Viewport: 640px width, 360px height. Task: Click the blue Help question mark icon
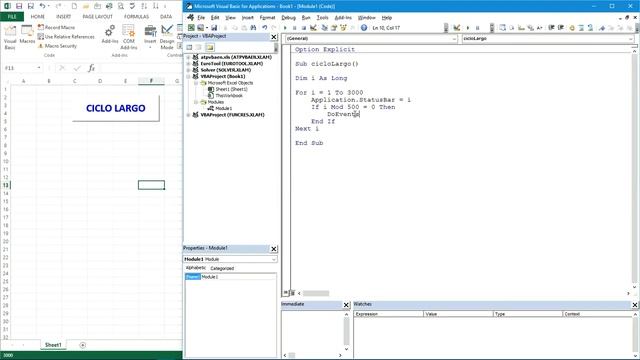pyautogui.click(x=364, y=28)
